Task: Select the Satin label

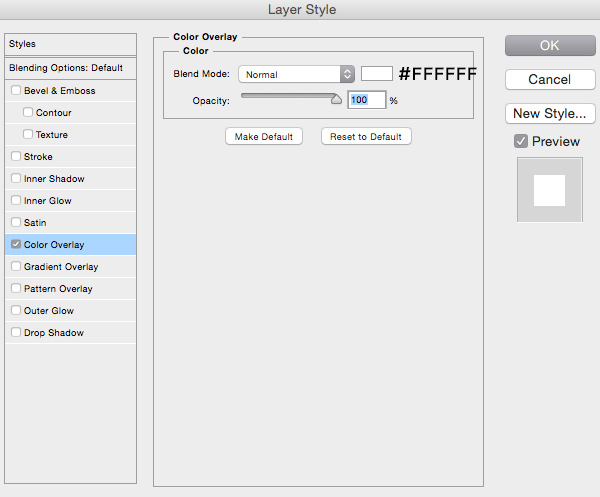Action: (35, 223)
